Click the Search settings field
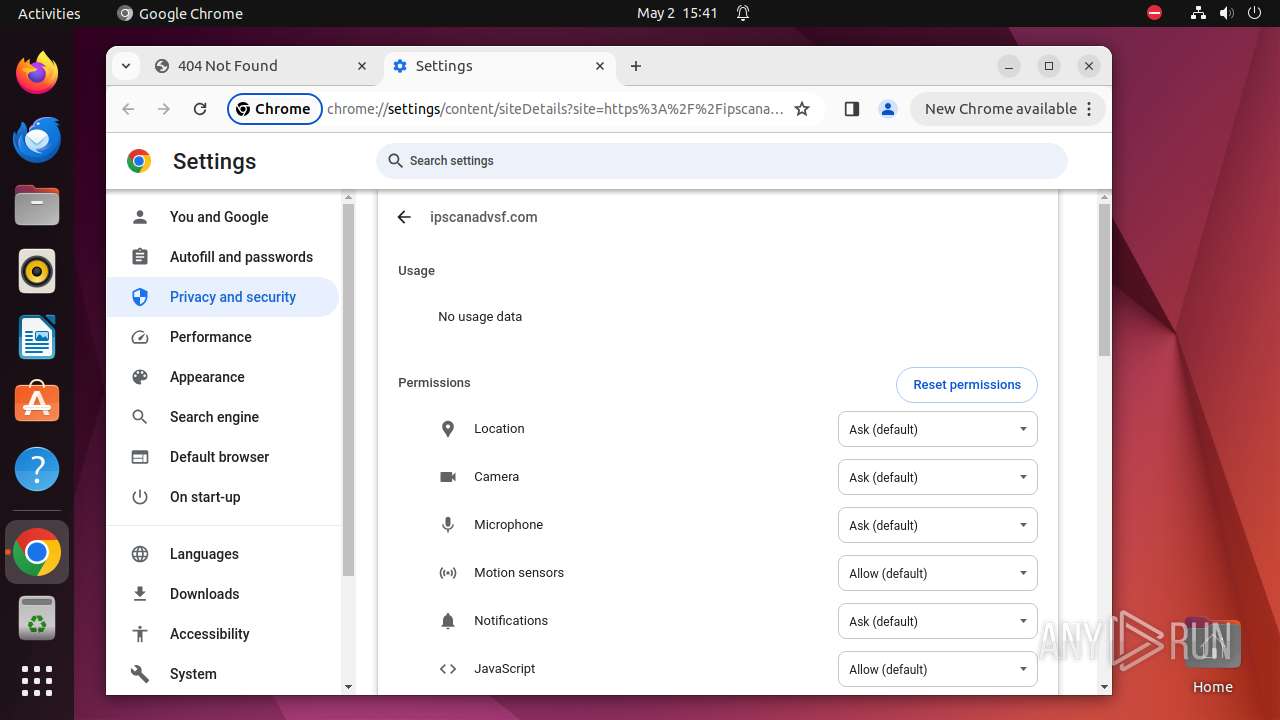 tap(722, 161)
